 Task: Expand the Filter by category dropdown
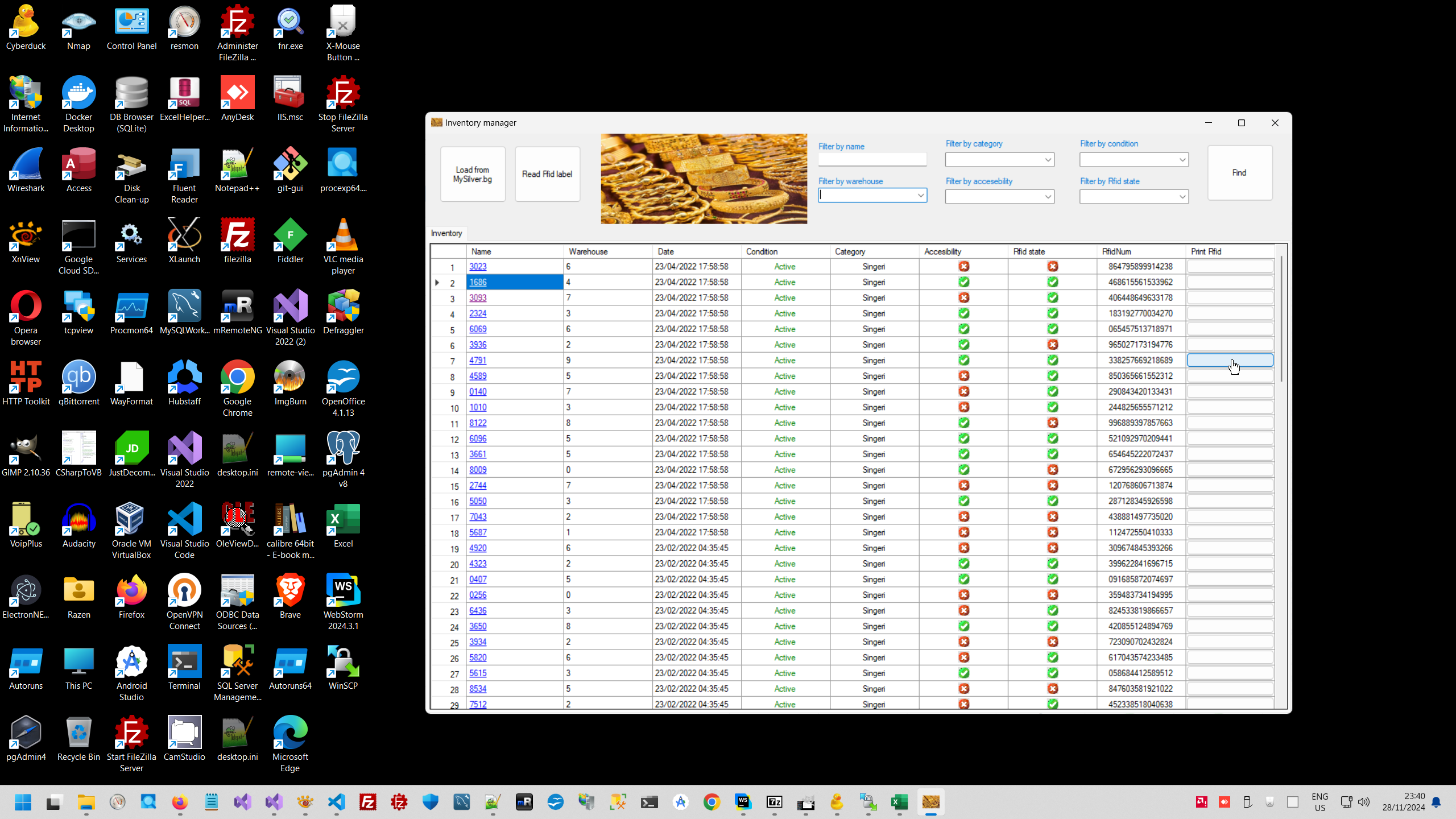point(1048,160)
